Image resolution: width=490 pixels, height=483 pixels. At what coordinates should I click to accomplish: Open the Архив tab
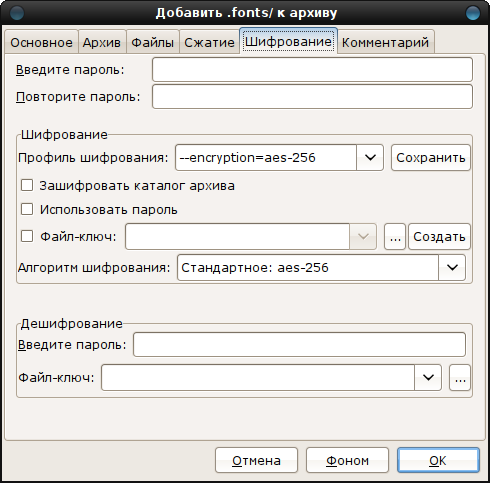(102, 42)
